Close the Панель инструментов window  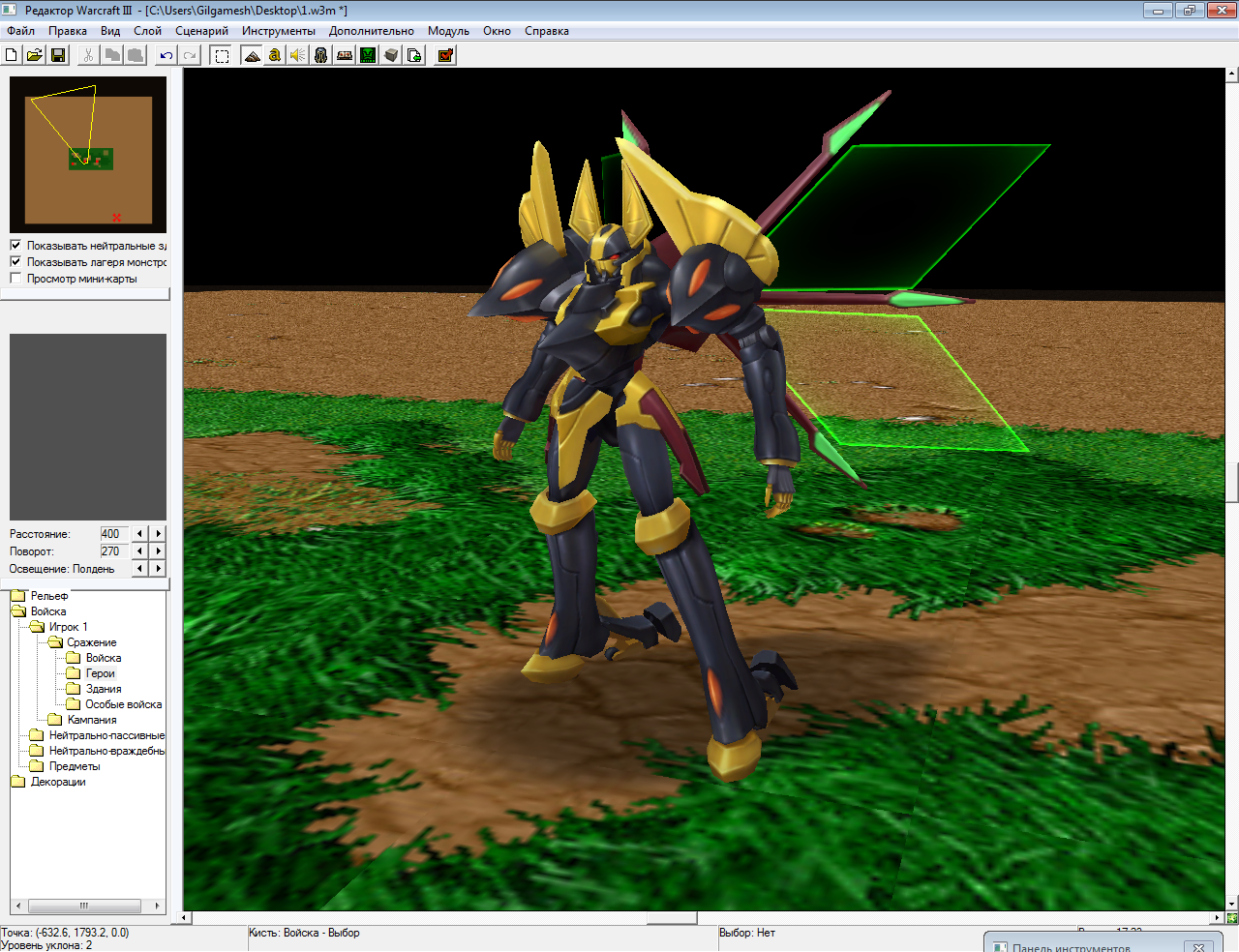pyautogui.click(x=1198, y=947)
